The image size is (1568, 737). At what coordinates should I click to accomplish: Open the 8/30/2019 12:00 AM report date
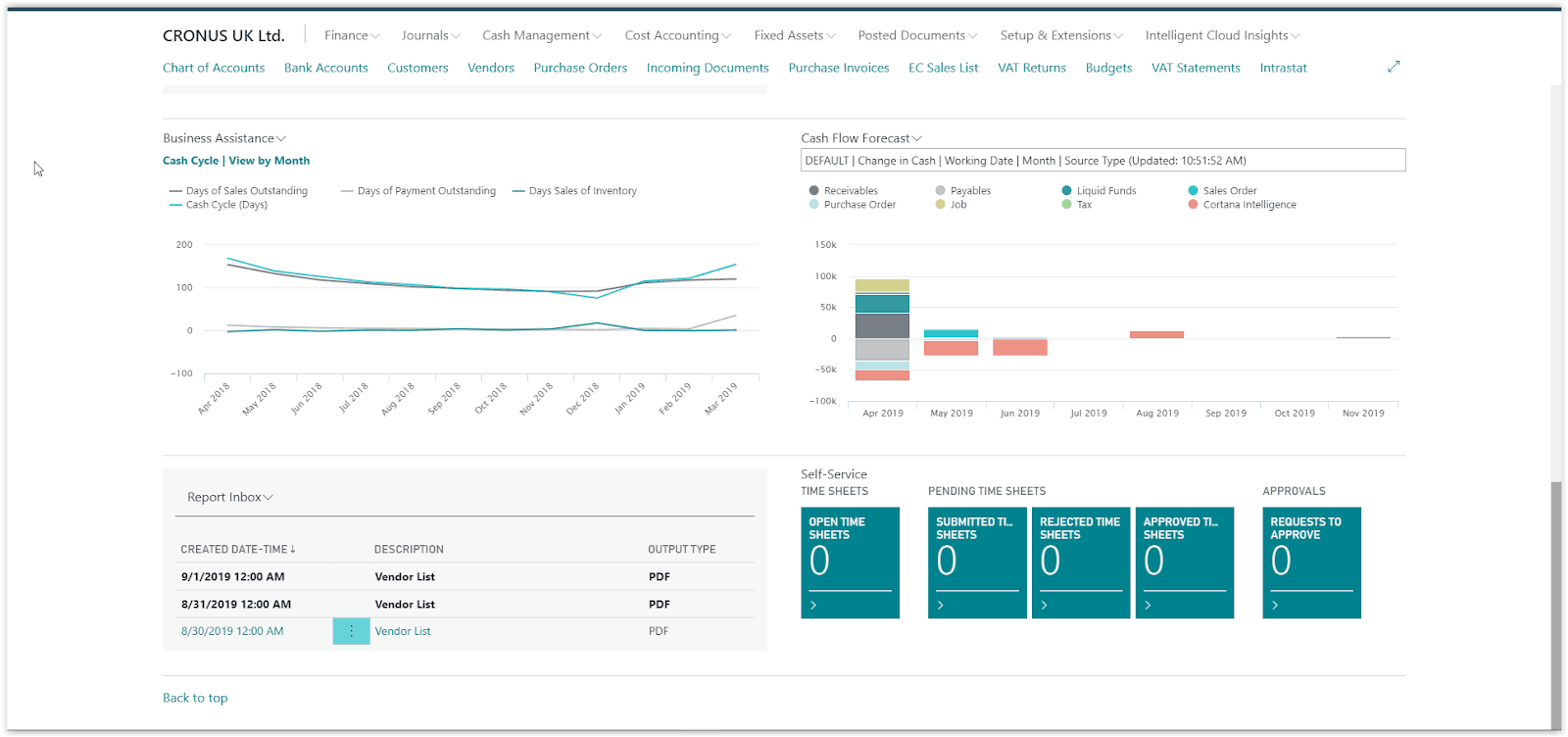pos(232,631)
